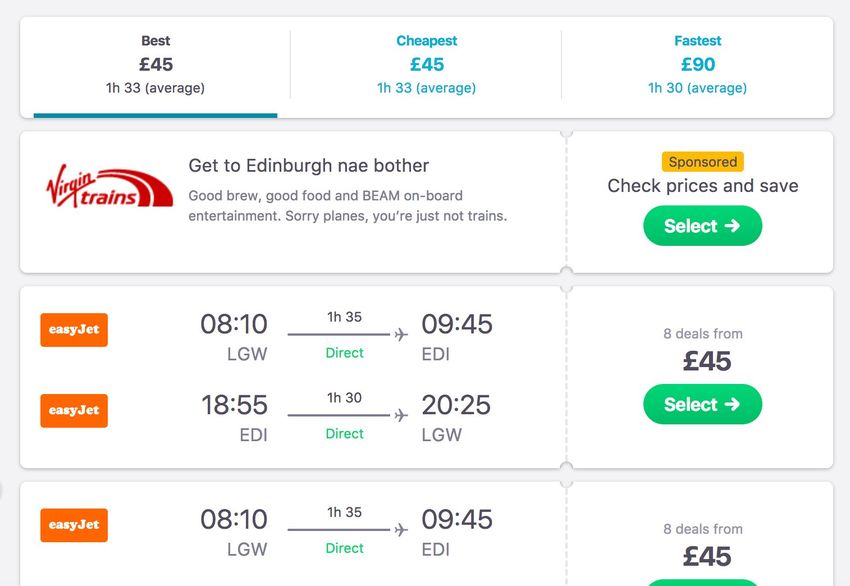The image size is (850, 586).
Task: Select the first easyJet £45 deal
Action: click(x=703, y=404)
